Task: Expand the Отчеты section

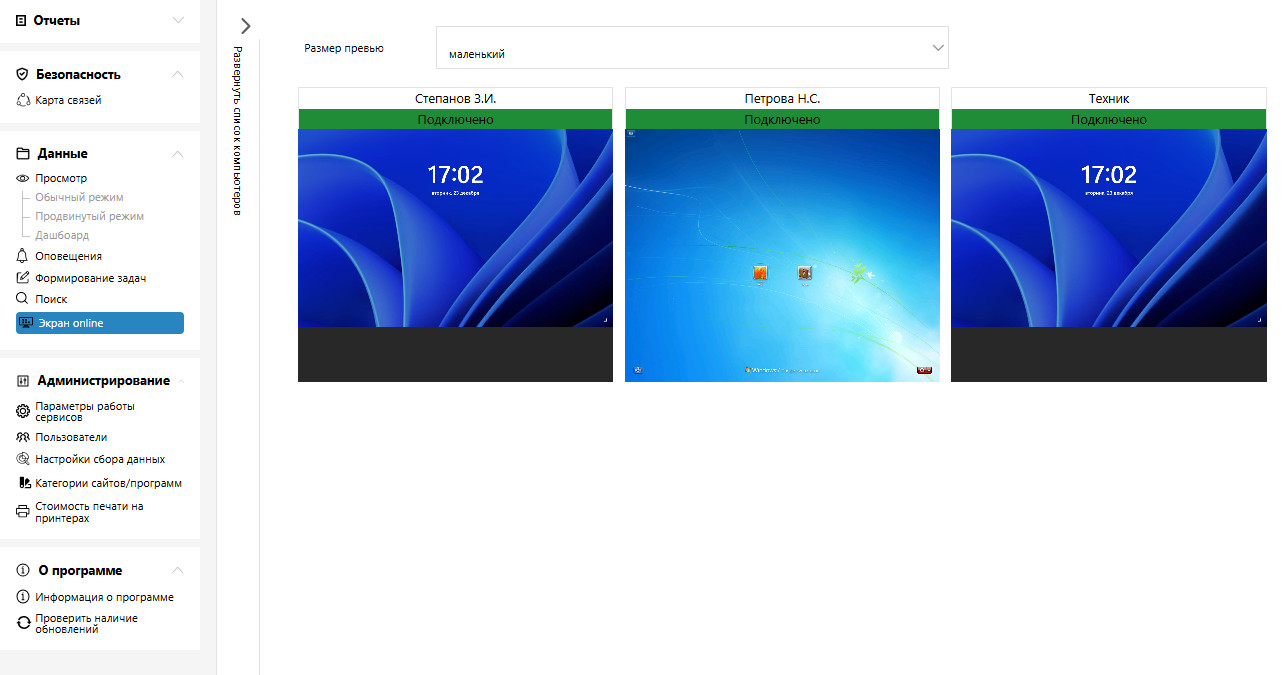Action: click(x=178, y=20)
